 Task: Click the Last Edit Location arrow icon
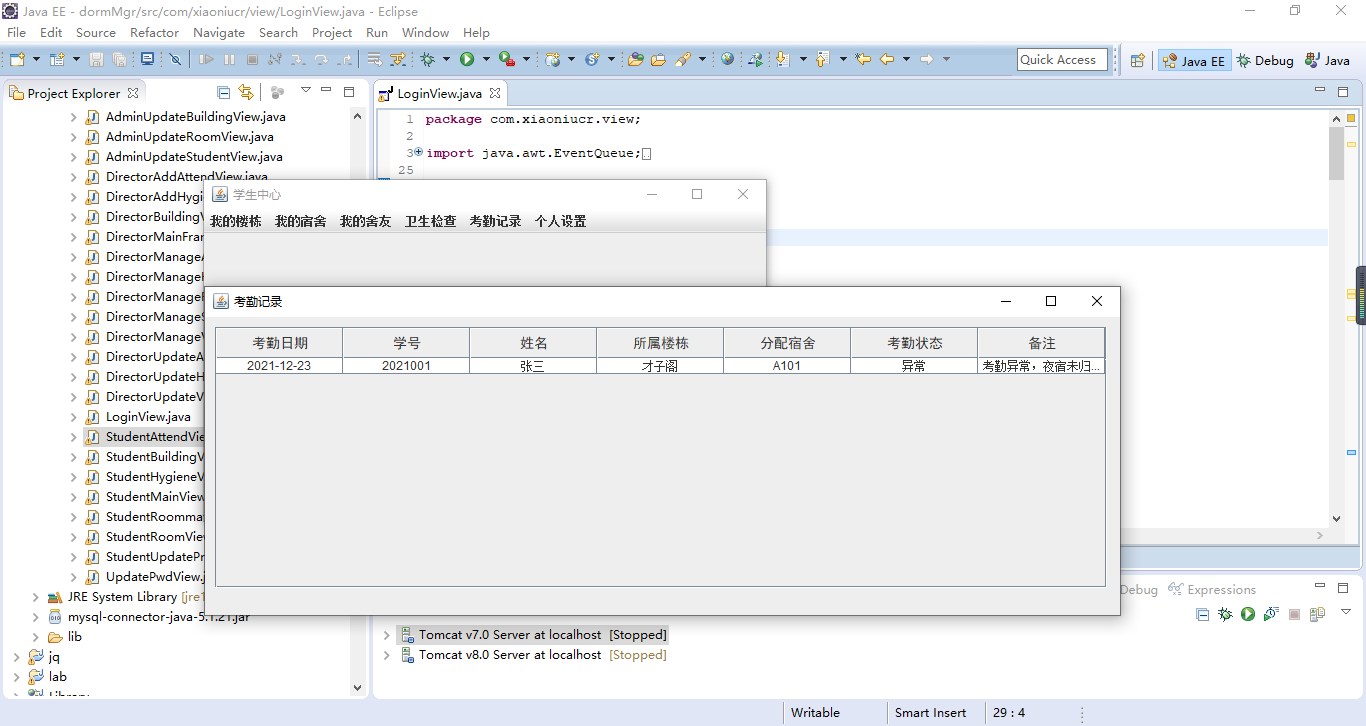pyautogui.click(x=863, y=60)
